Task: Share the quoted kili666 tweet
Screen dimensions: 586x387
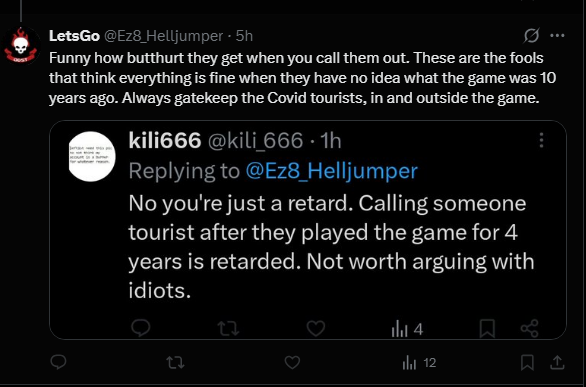Action: [x=530, y=329]
